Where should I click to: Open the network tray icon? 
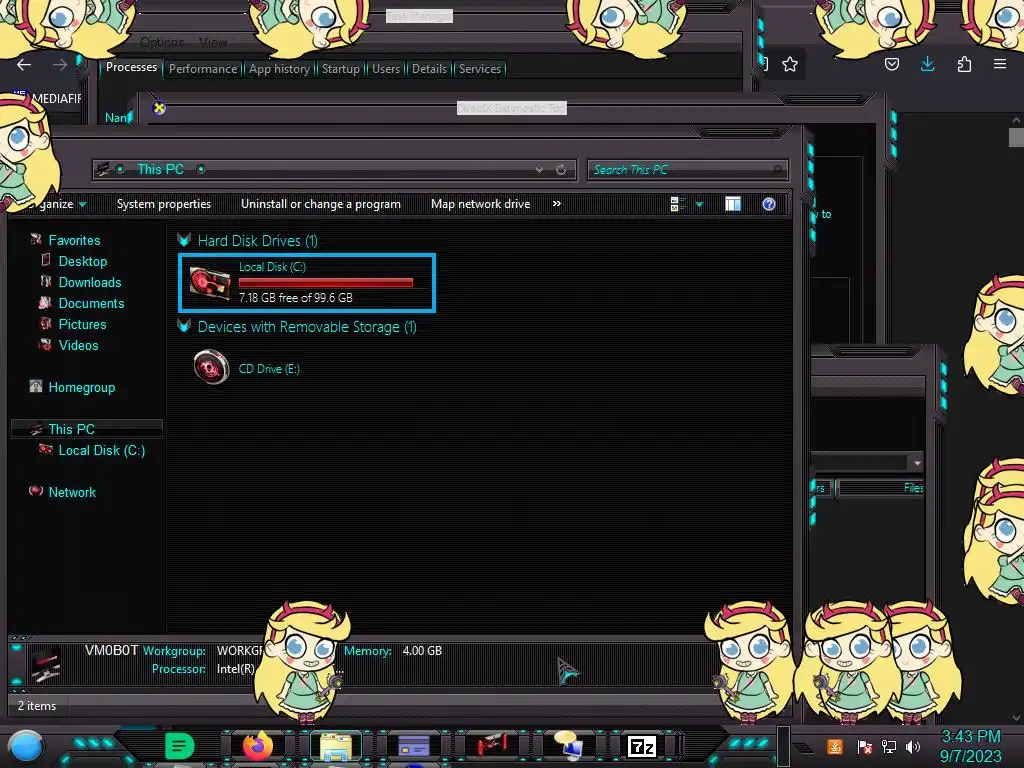tap(888, 746)
